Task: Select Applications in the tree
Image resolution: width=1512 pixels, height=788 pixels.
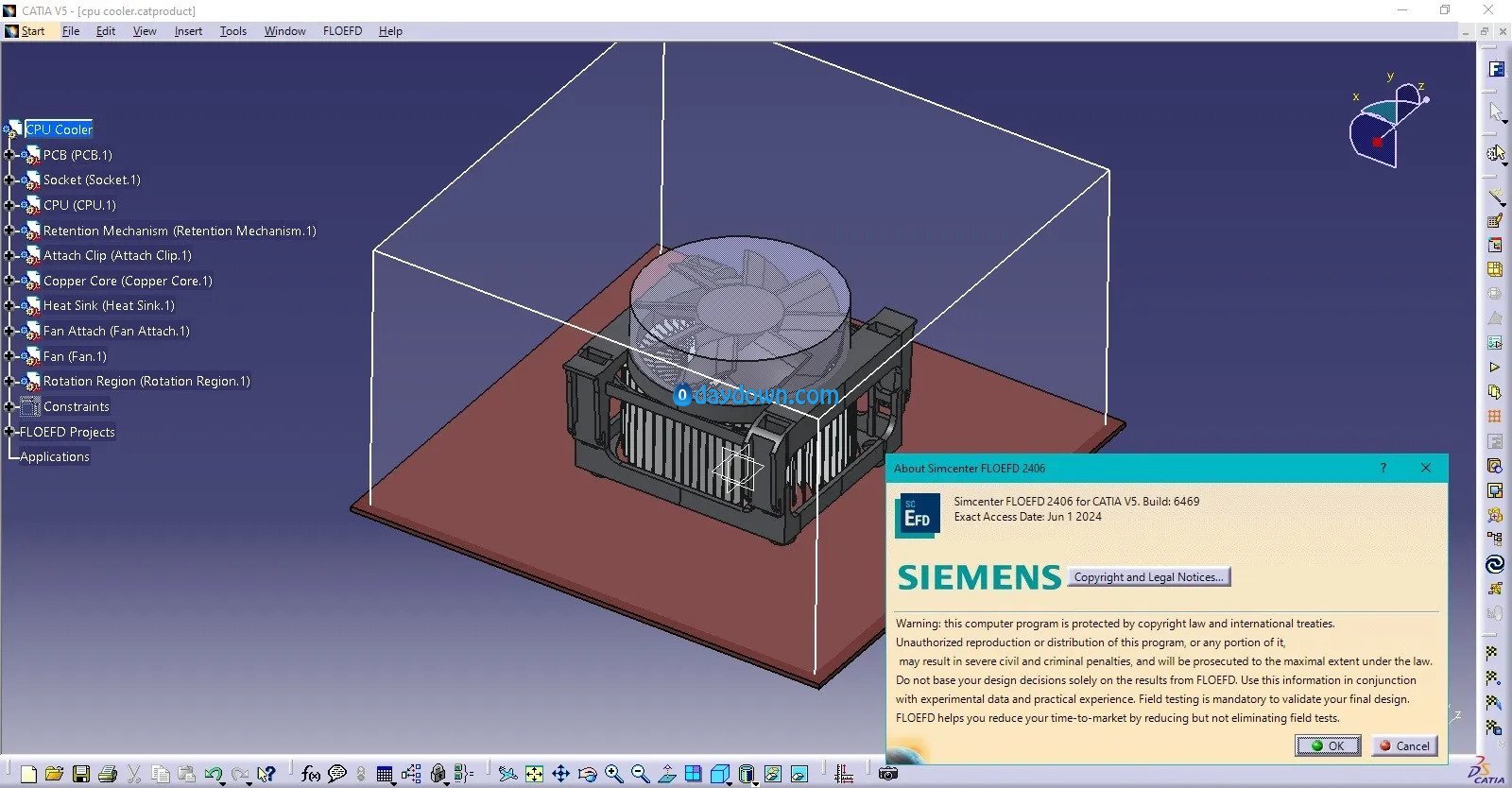Action: pos(55,456)
